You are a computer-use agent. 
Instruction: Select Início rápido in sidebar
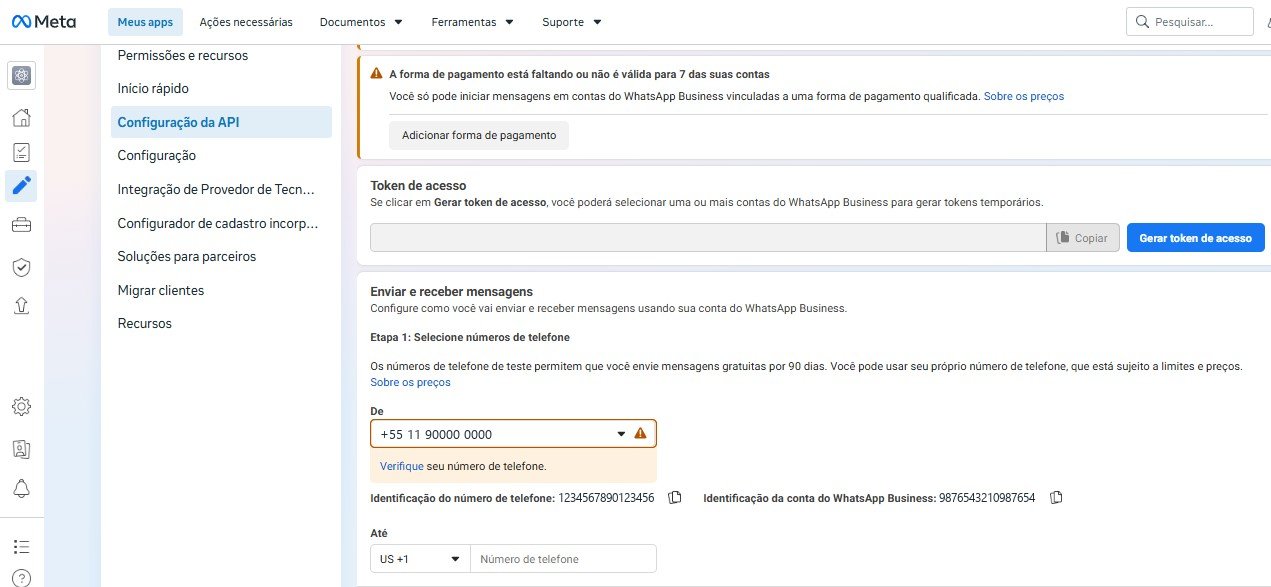(153, 88)
